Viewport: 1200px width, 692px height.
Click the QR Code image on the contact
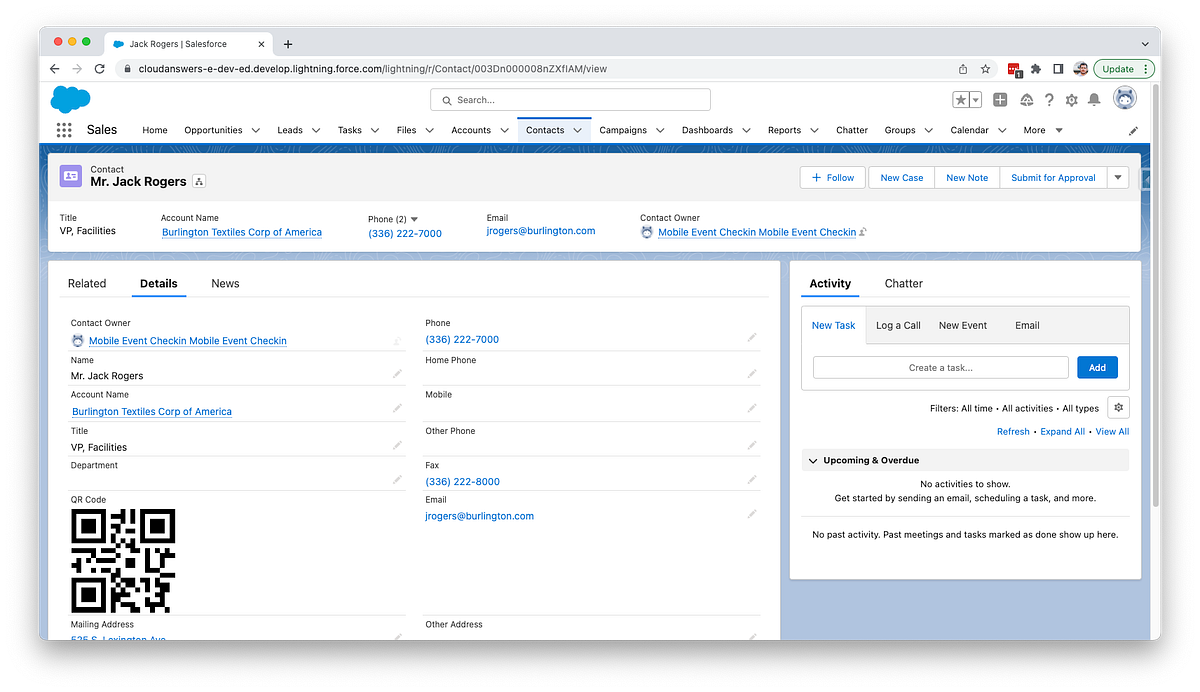coord(123,560)
